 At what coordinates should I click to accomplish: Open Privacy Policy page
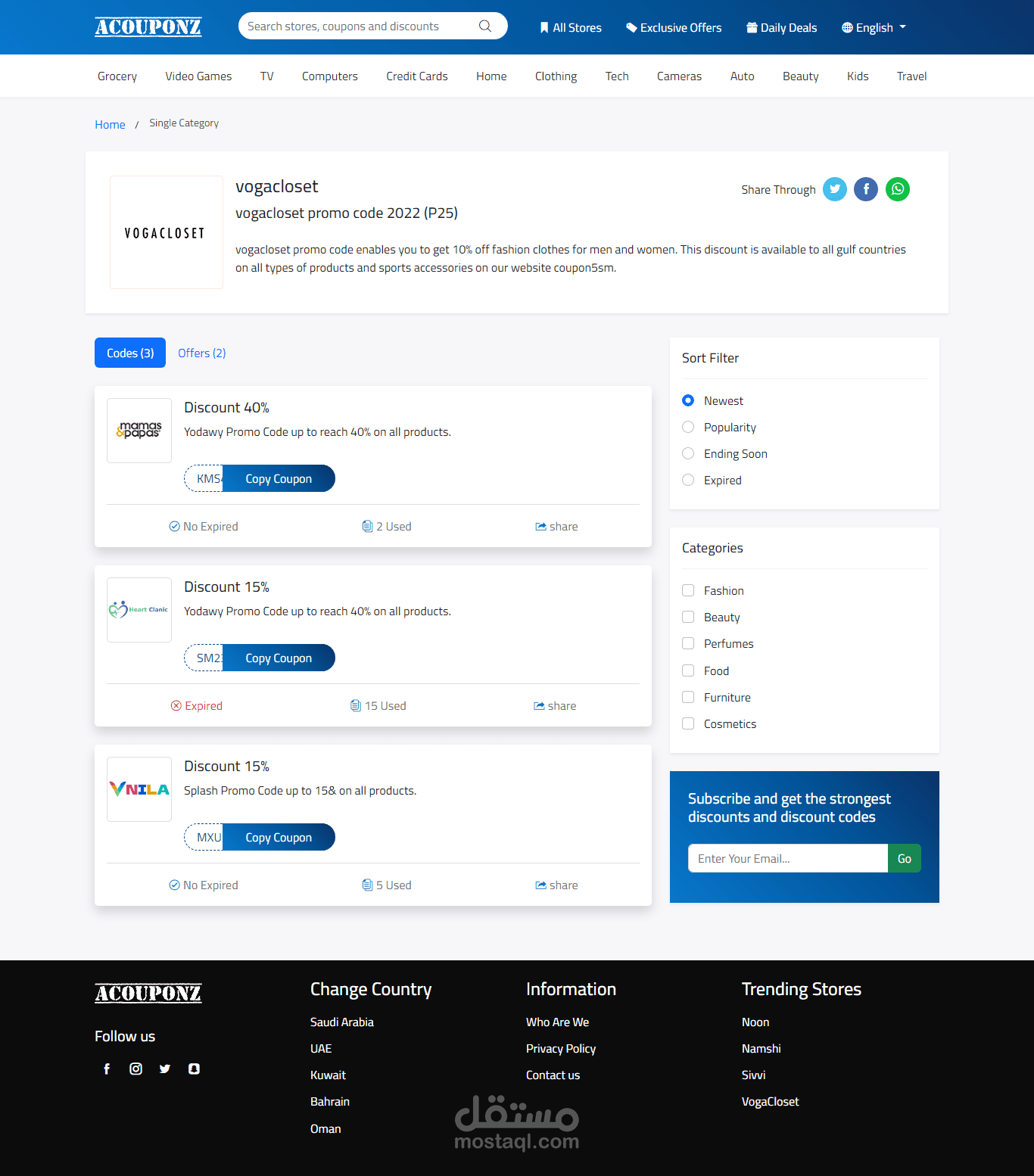click(x=561, y=1048)
